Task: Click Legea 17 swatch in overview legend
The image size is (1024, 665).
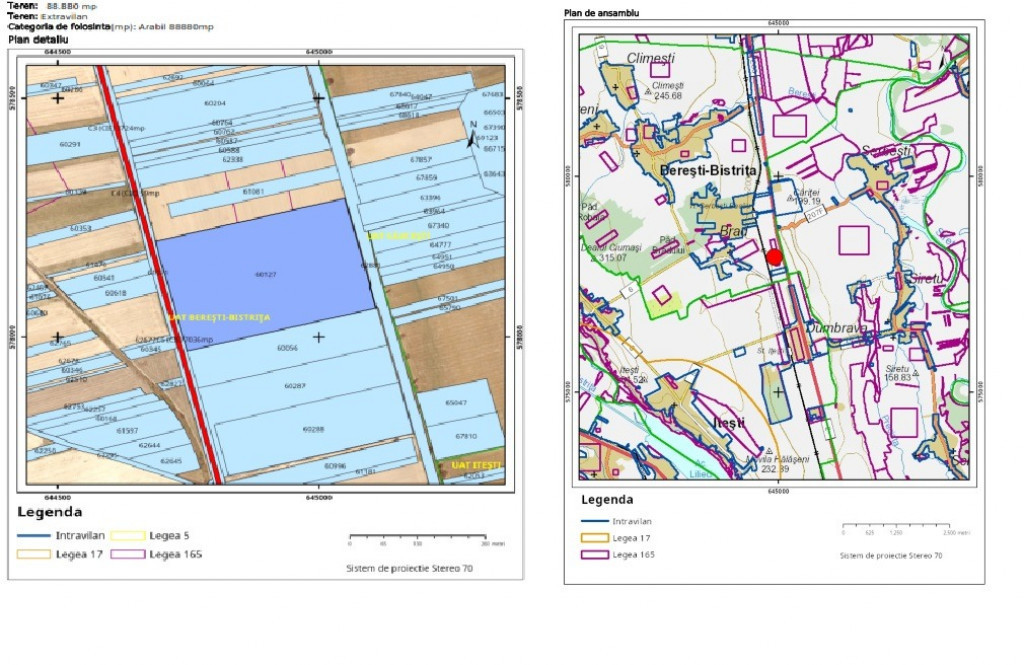Action: (596, 538)
